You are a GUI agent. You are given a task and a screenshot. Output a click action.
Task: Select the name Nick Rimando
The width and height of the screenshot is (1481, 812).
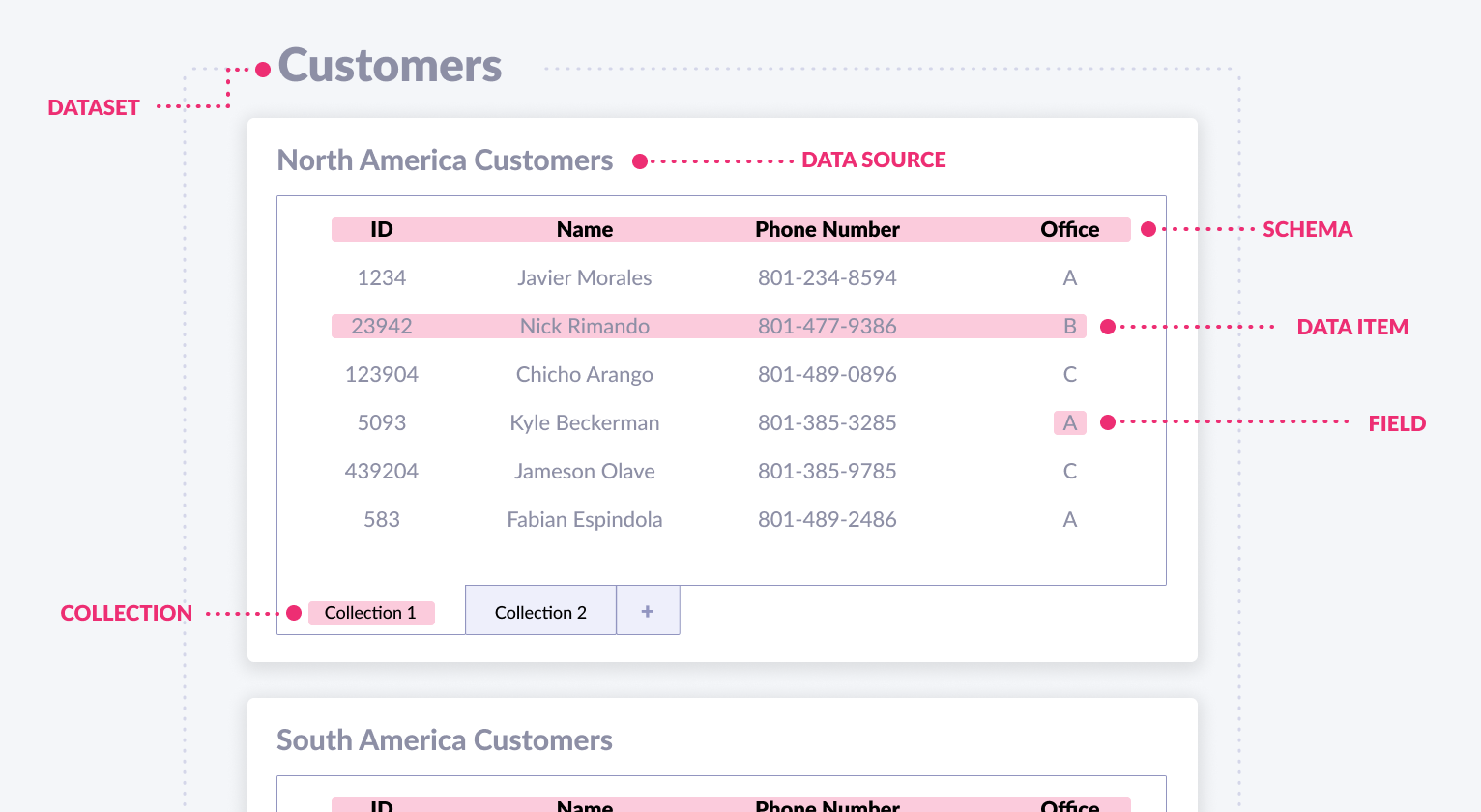pyautogui.click(x=585, y=326)
